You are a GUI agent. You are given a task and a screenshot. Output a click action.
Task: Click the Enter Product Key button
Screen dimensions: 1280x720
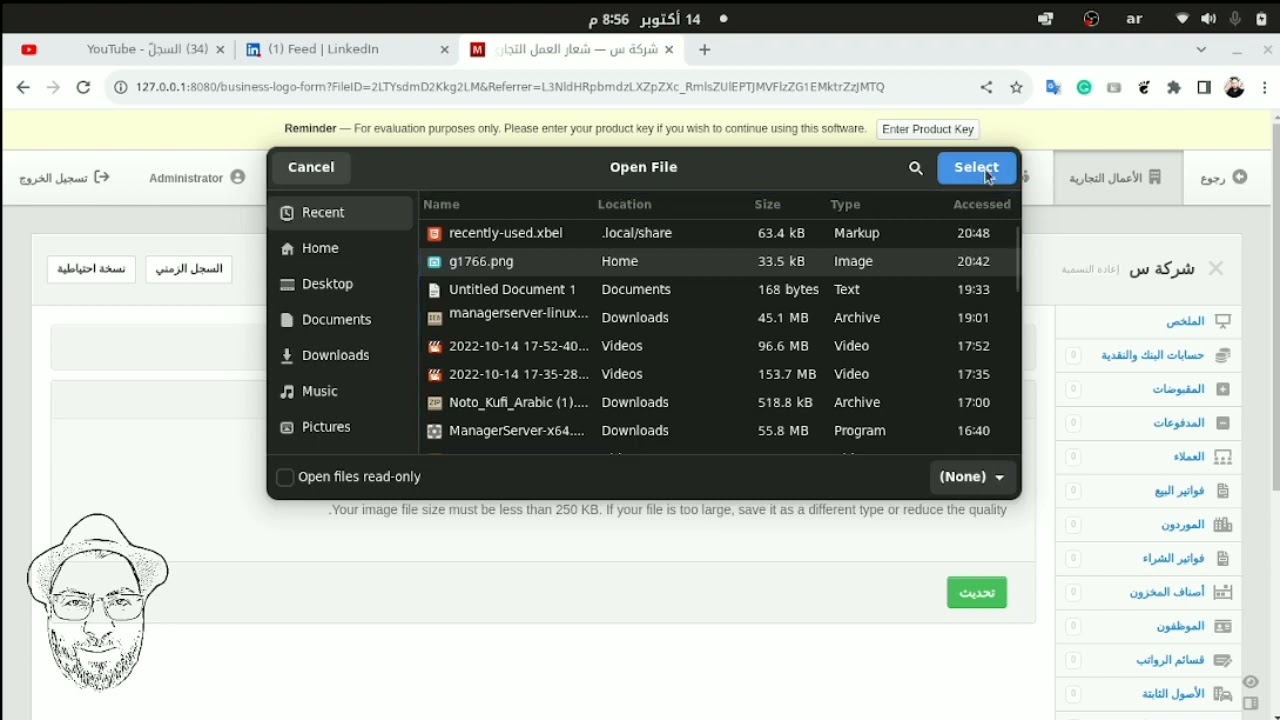pos(928,129)
